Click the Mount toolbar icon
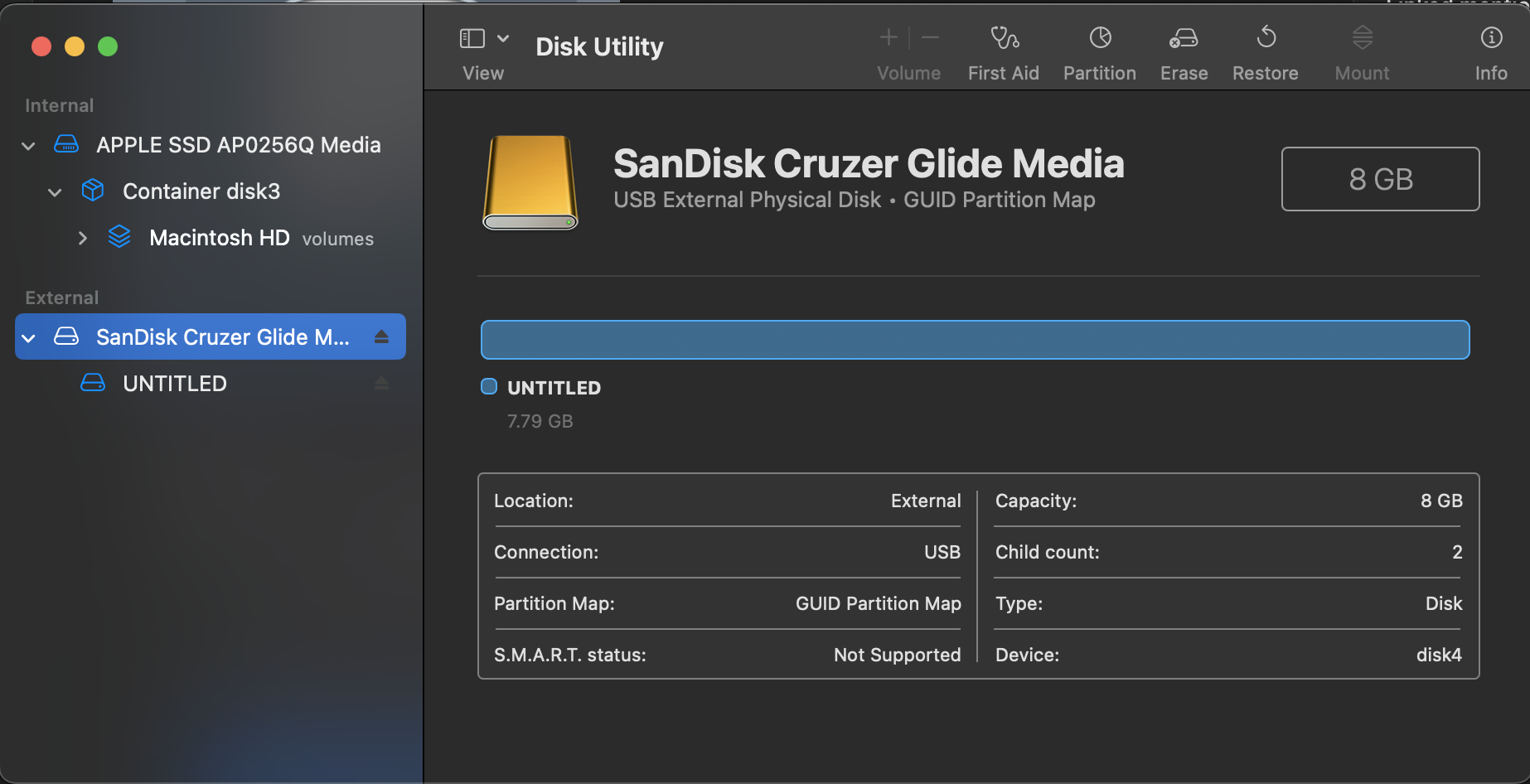Viewport: 1530px width, 784px height. 1363,37
